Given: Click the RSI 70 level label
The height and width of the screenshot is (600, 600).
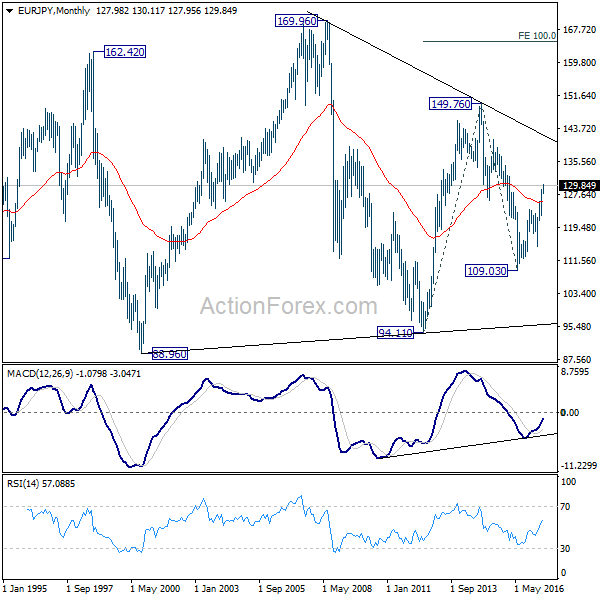Looking at the screenshot, I should coord(565,507).
